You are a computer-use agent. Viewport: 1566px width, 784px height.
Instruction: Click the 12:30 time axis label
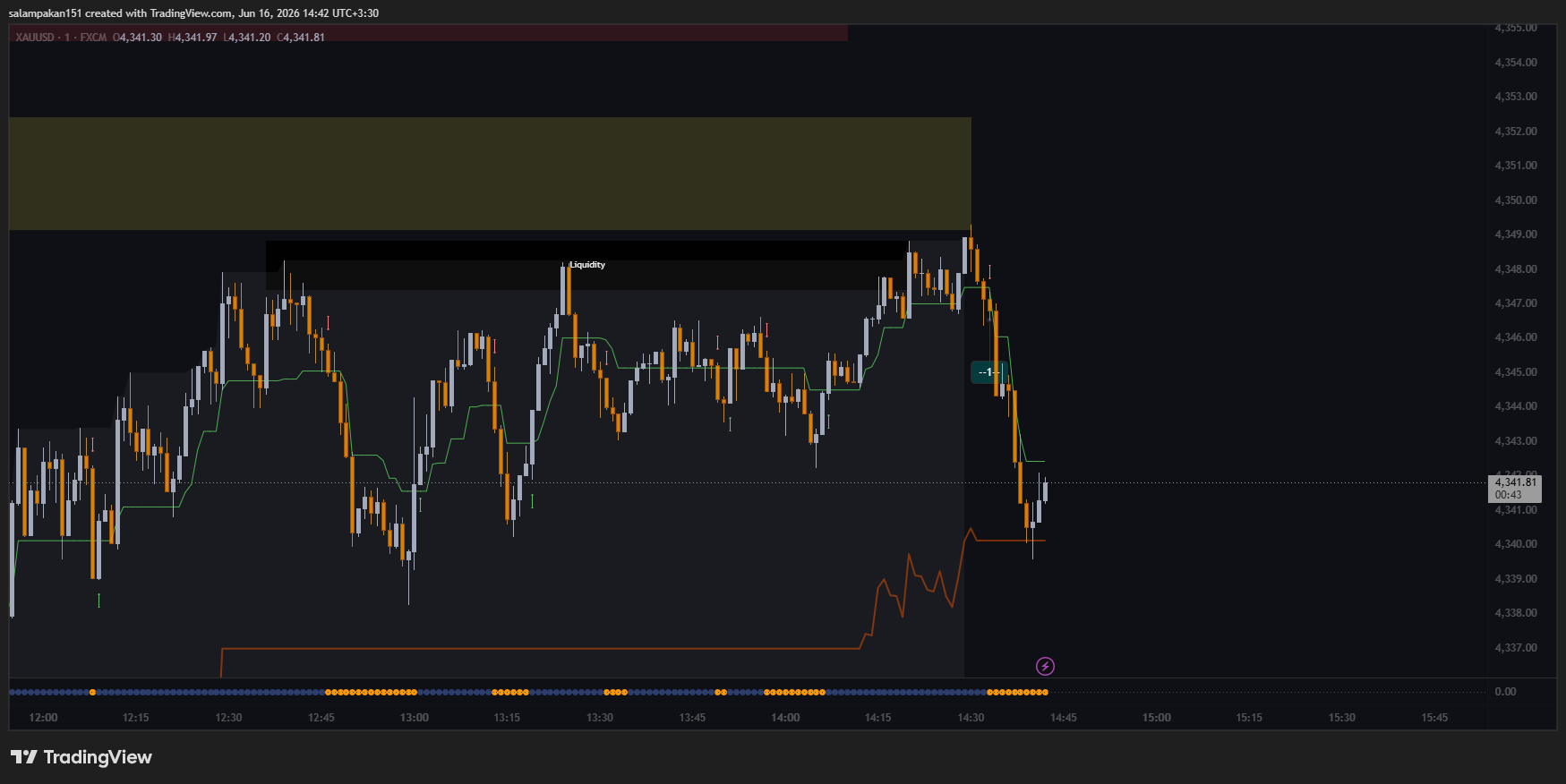pyautogui.click(x=228, y=718)
